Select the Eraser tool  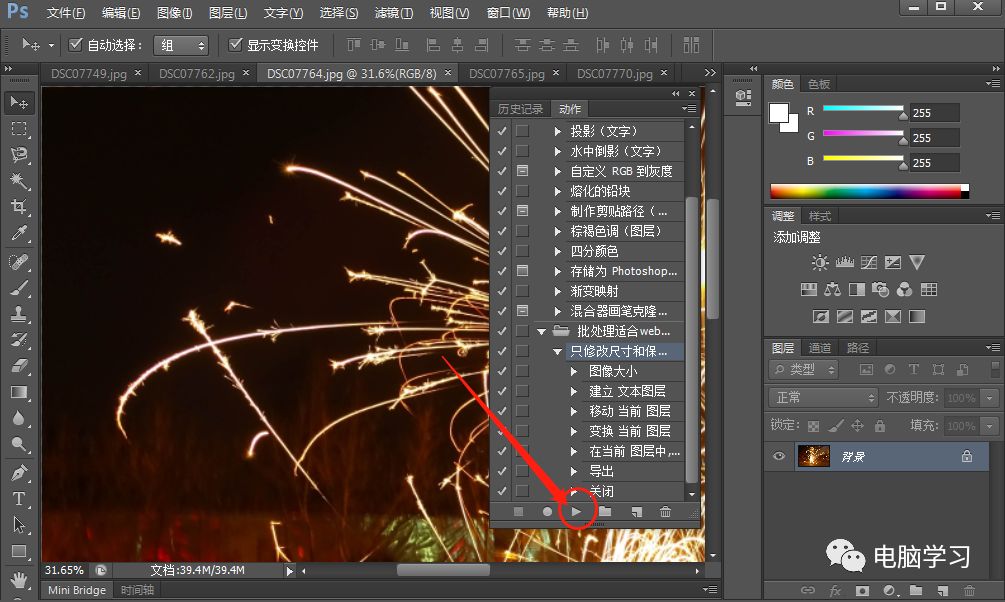[19, 365]
